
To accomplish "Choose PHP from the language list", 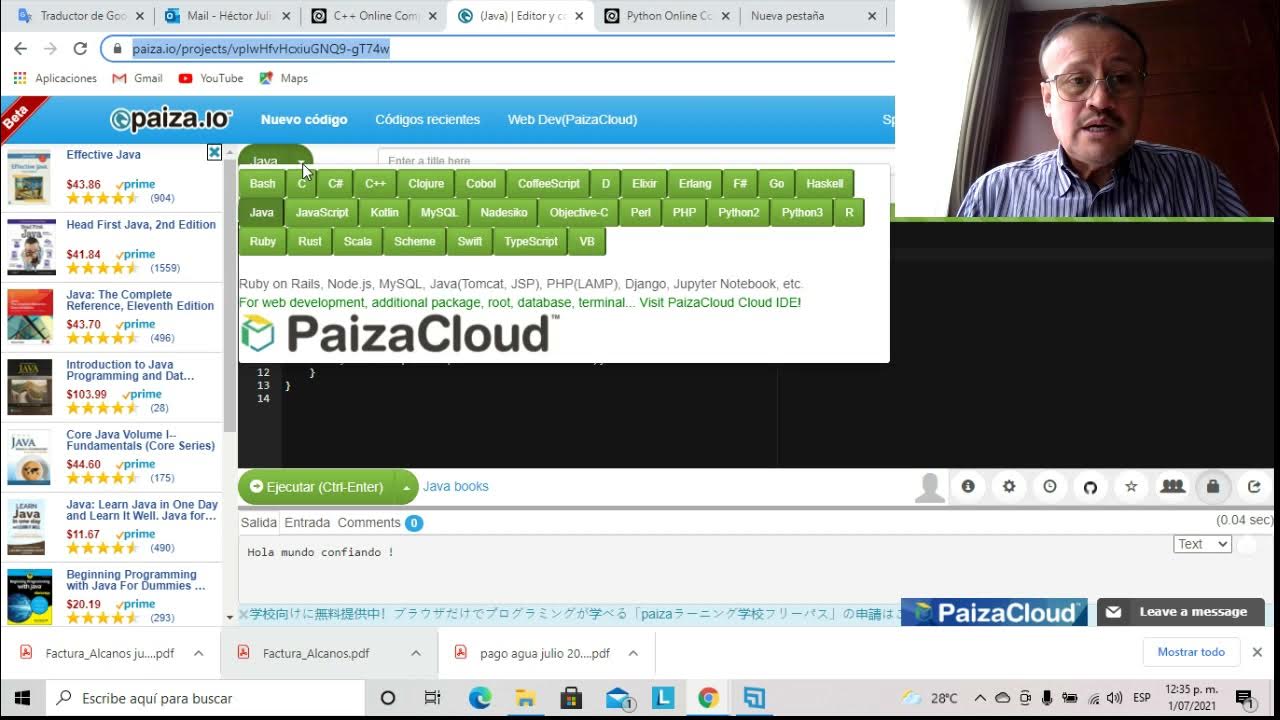I will pos(684,212).
